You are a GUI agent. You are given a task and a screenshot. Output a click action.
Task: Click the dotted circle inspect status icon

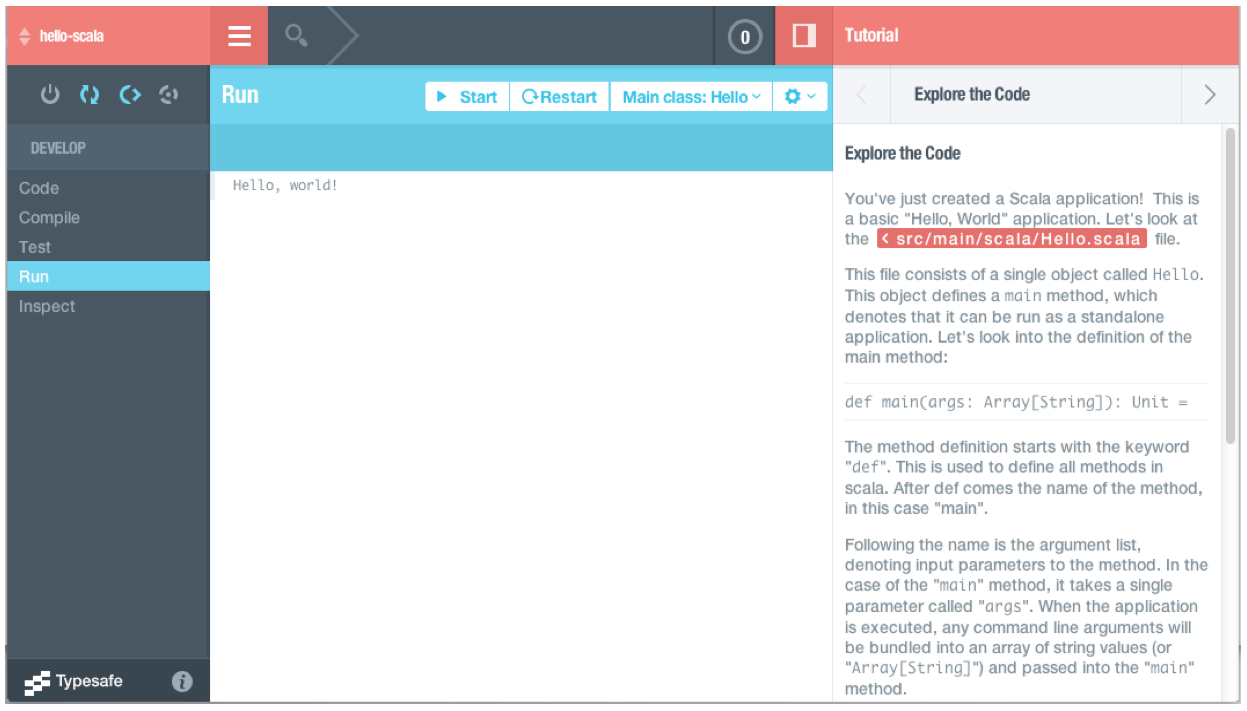tap(168, 95)
